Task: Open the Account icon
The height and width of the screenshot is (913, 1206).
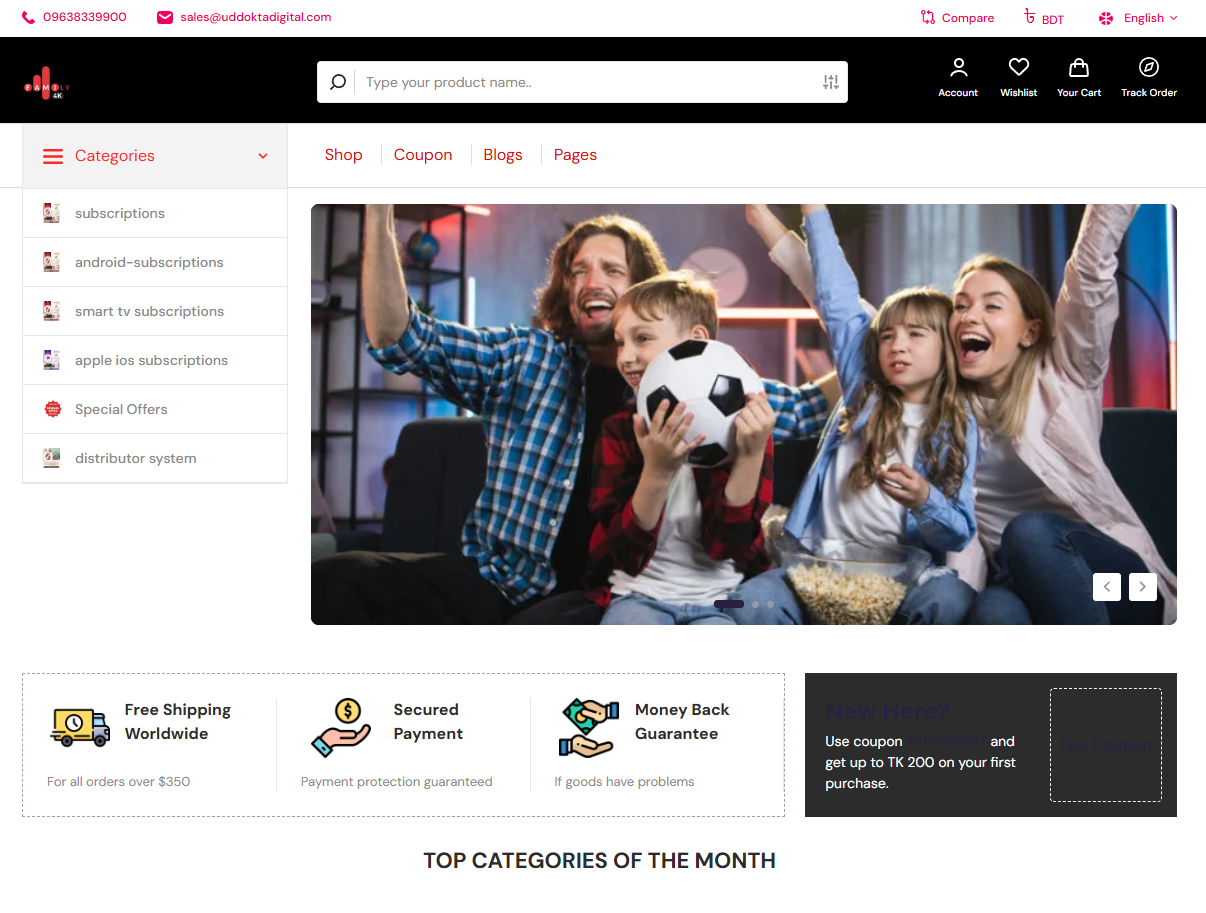Action: tap(958, 68)
